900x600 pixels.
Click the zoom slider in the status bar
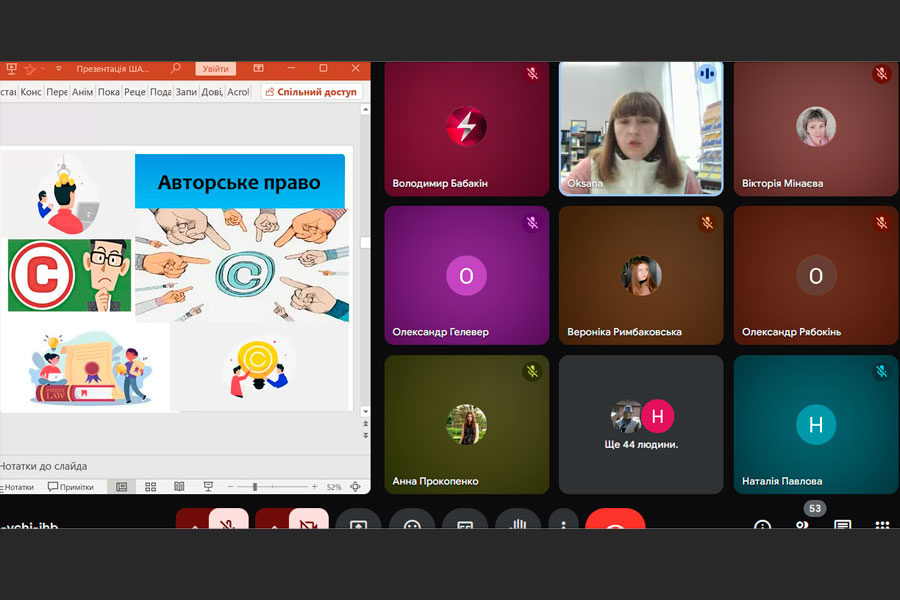[x=256, y=487]
